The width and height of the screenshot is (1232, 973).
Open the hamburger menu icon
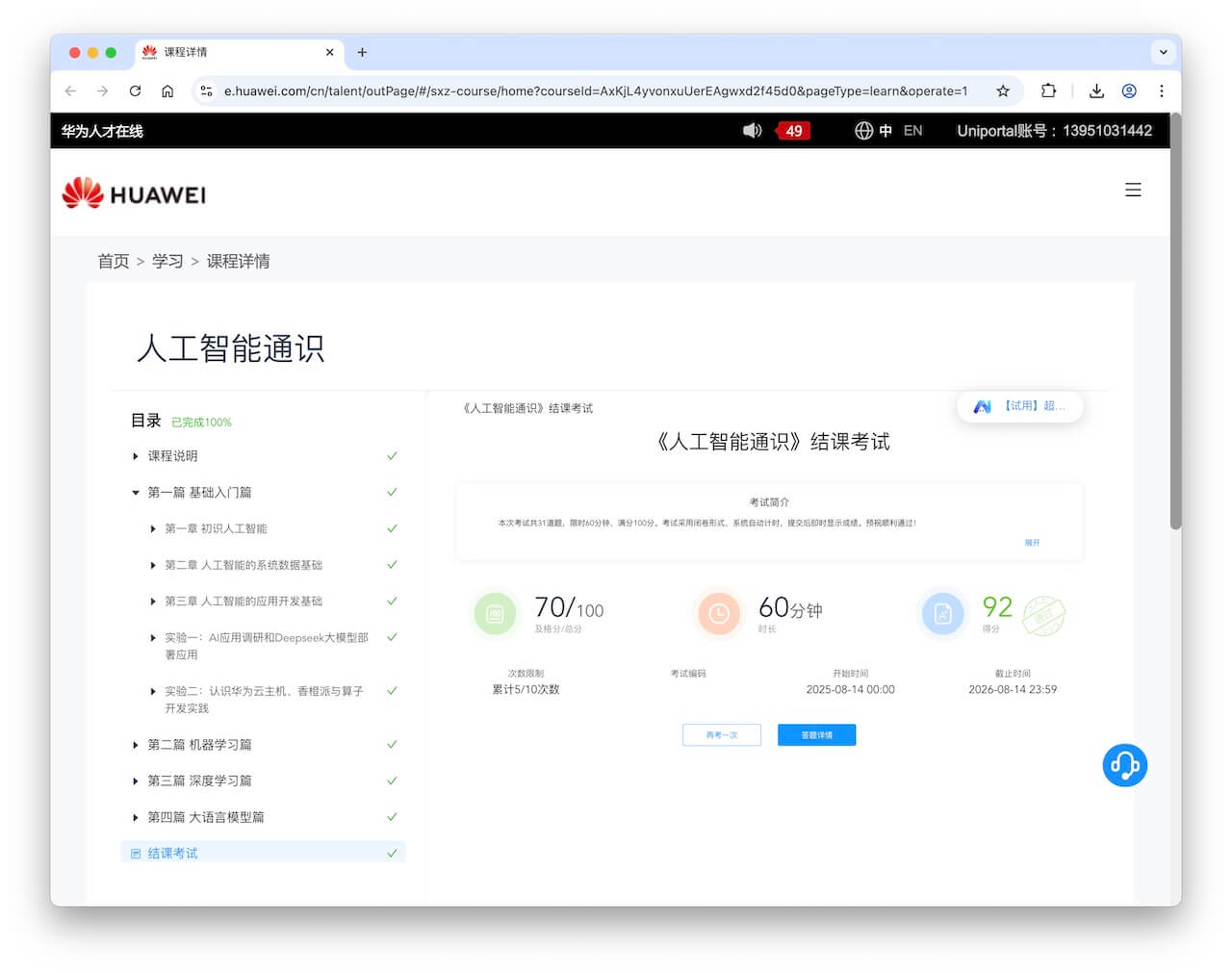point(1133,190)
